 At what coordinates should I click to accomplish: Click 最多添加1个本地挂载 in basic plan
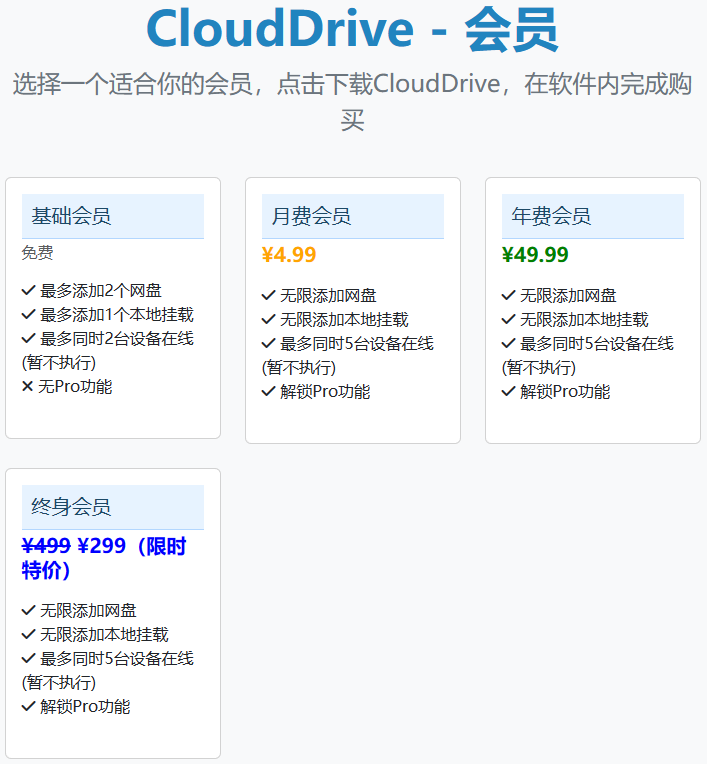[x=117, y=315]
